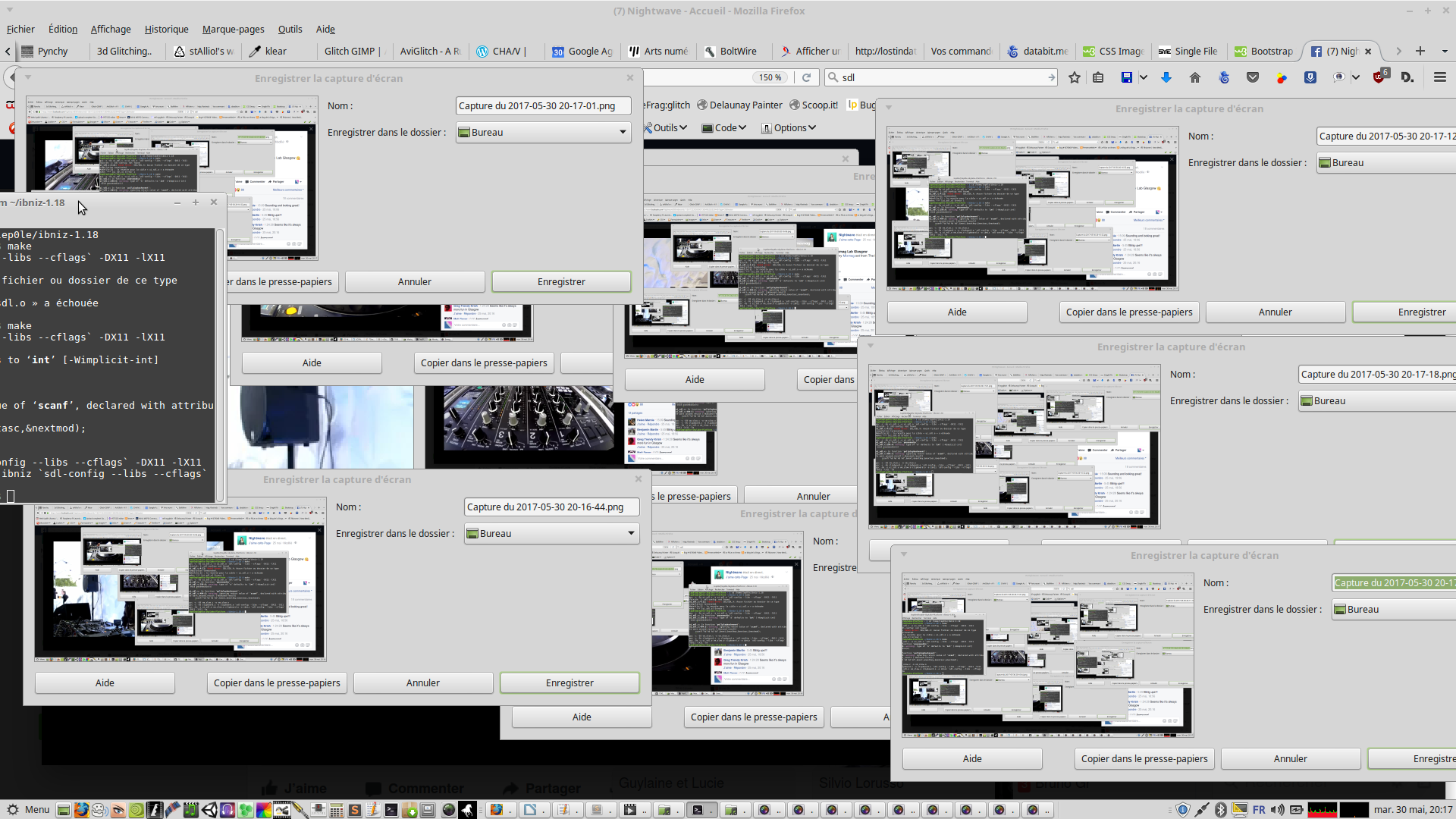Switch to the Google Ag tab
The image size is (1456, 819).
(582, 51)
